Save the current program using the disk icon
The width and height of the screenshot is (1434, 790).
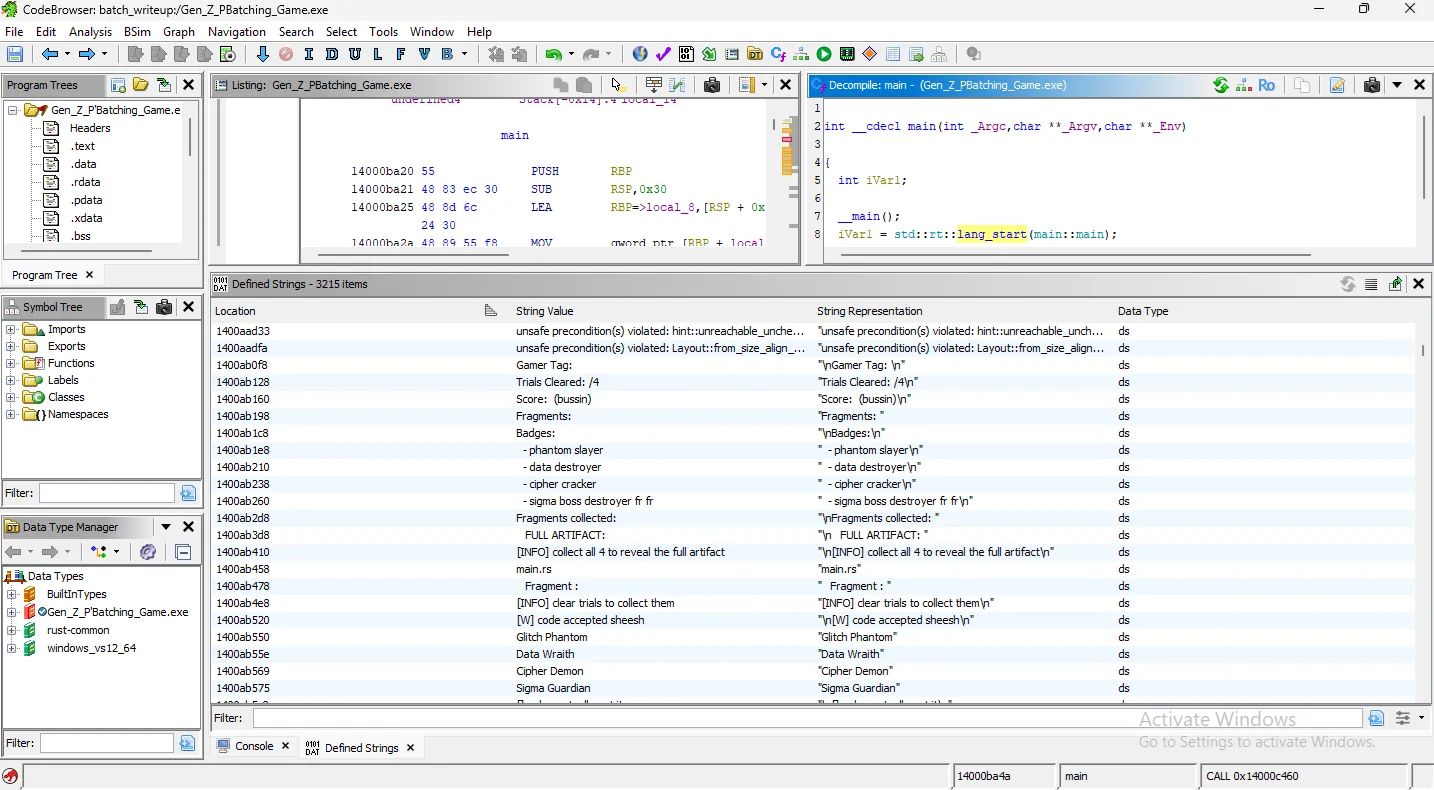point(15,54)
